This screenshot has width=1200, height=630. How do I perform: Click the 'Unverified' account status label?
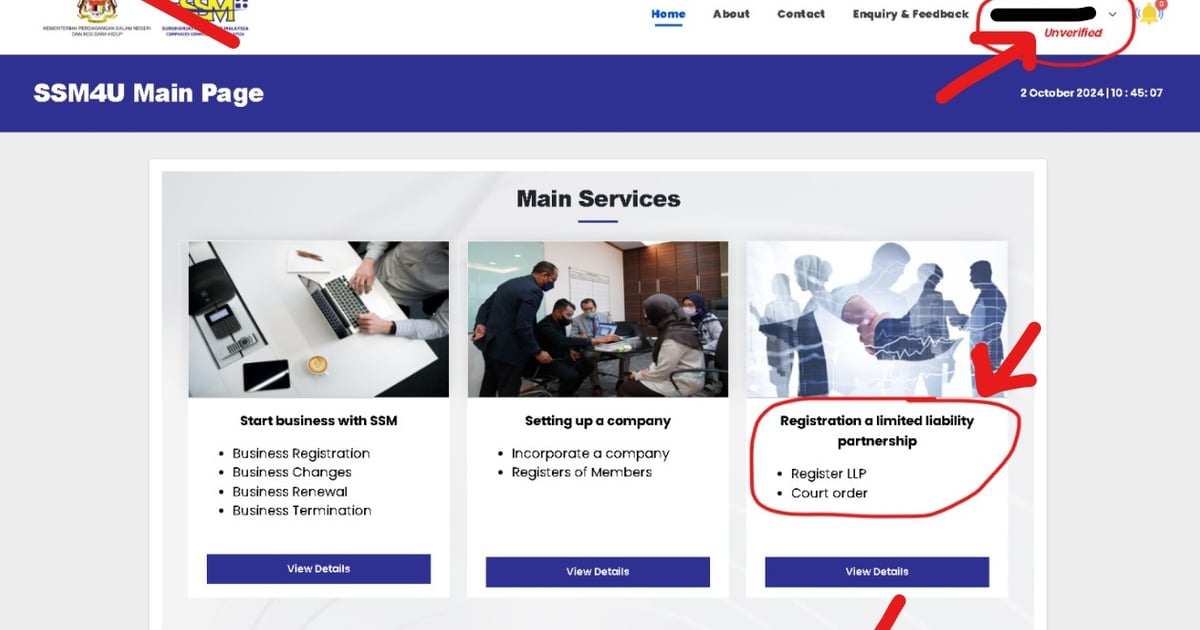[1073, 32]
